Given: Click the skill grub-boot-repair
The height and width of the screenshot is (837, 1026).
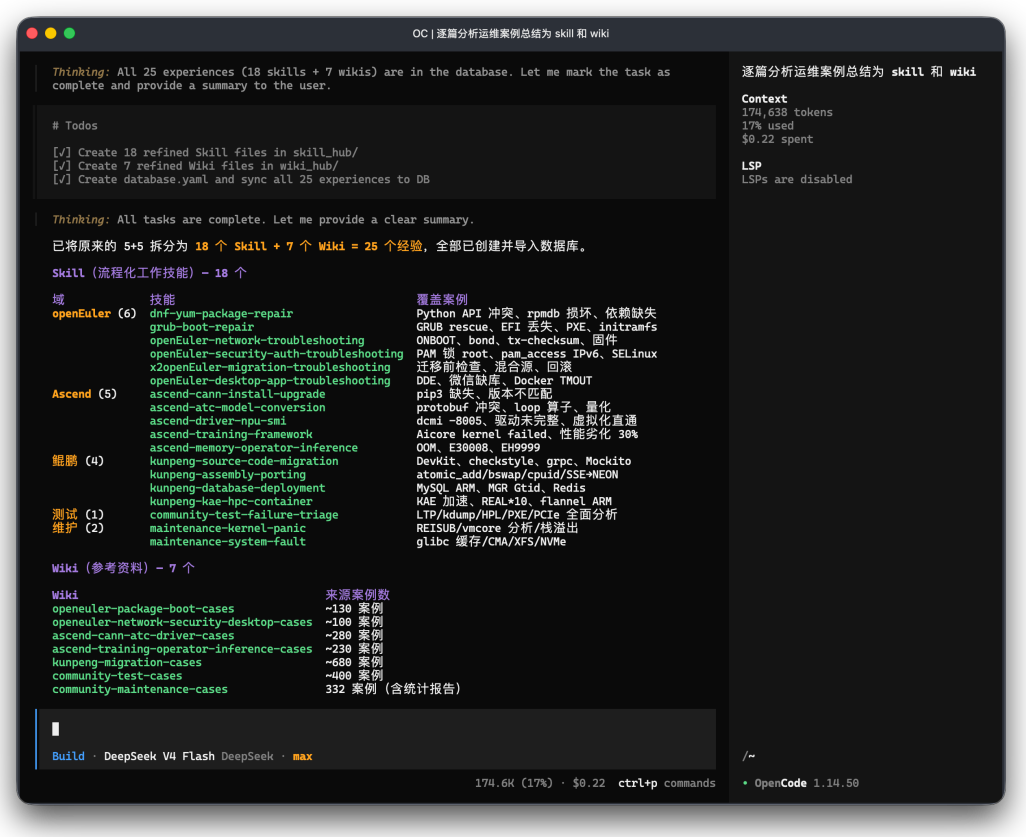Looking at the screenshot, I should click(x=202, y=327).
